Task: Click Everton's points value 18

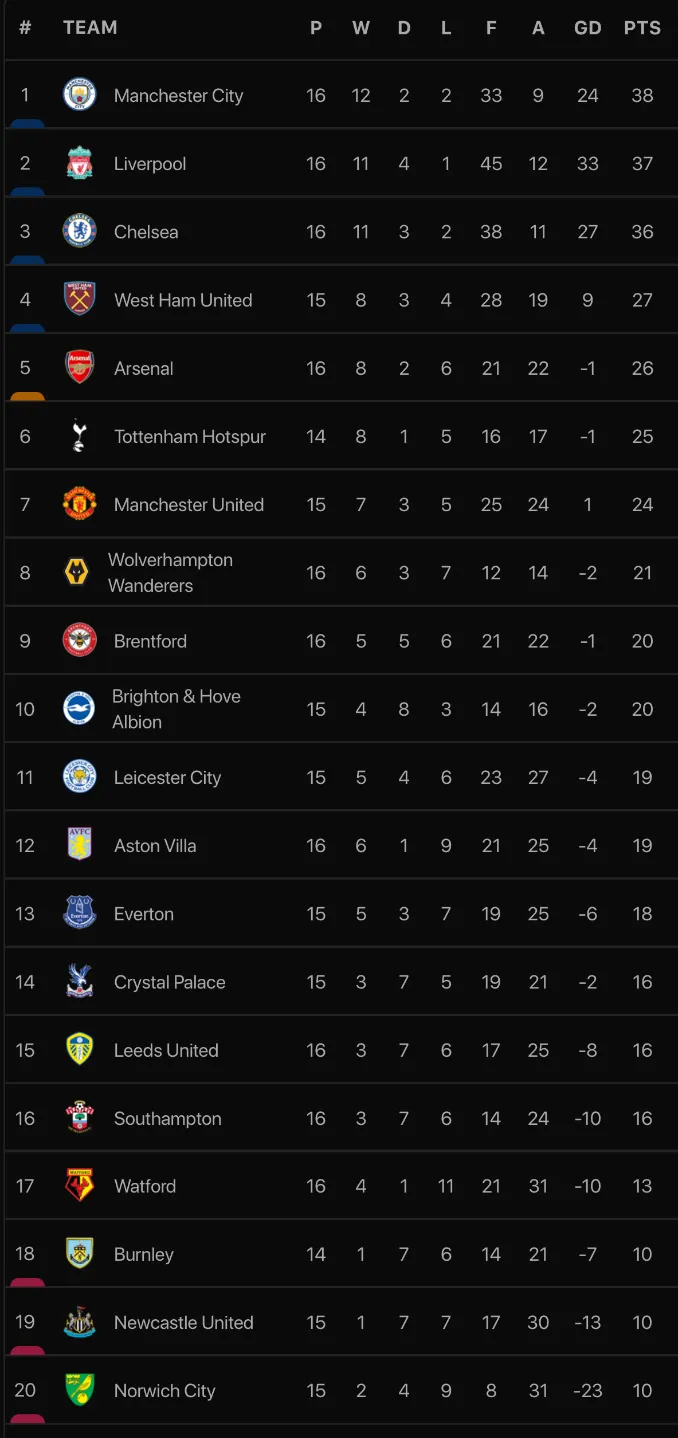Action: point(642,914)
